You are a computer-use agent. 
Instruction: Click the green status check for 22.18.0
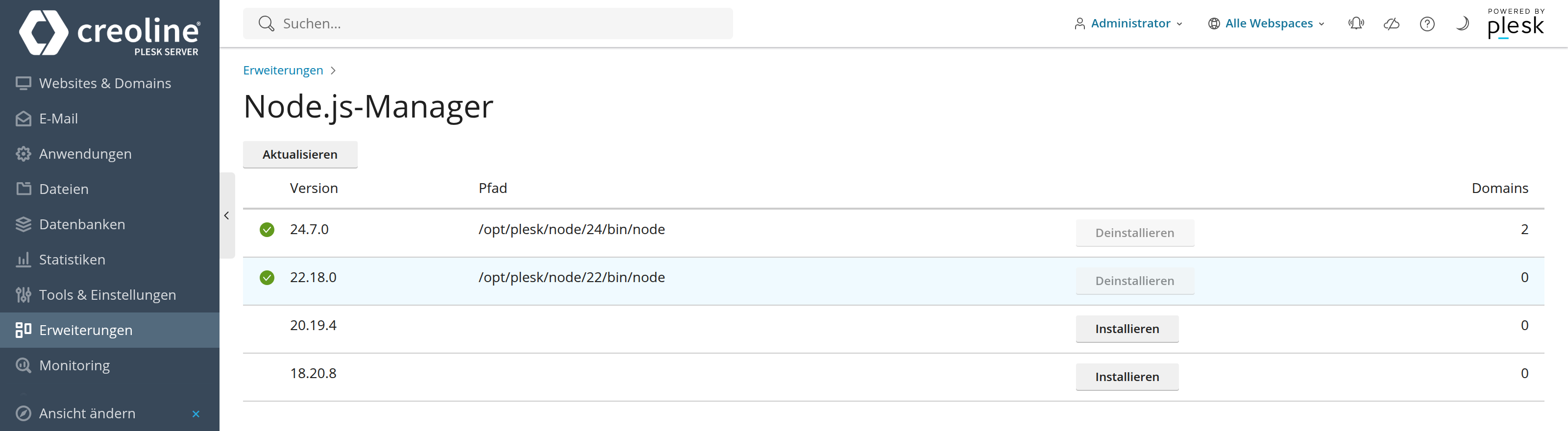(267, 278)
